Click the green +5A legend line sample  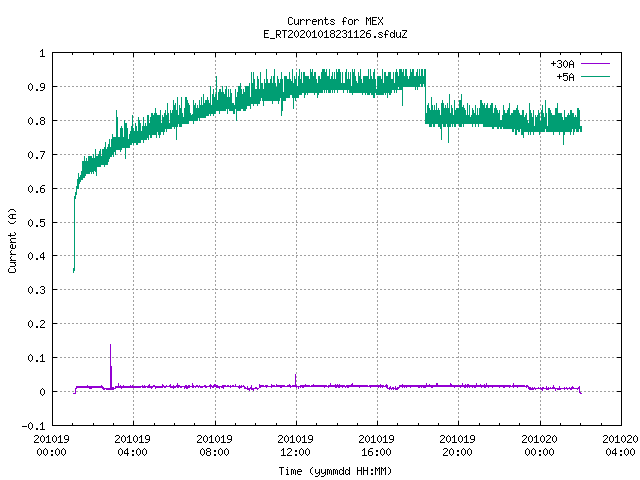tap(595, 76)
